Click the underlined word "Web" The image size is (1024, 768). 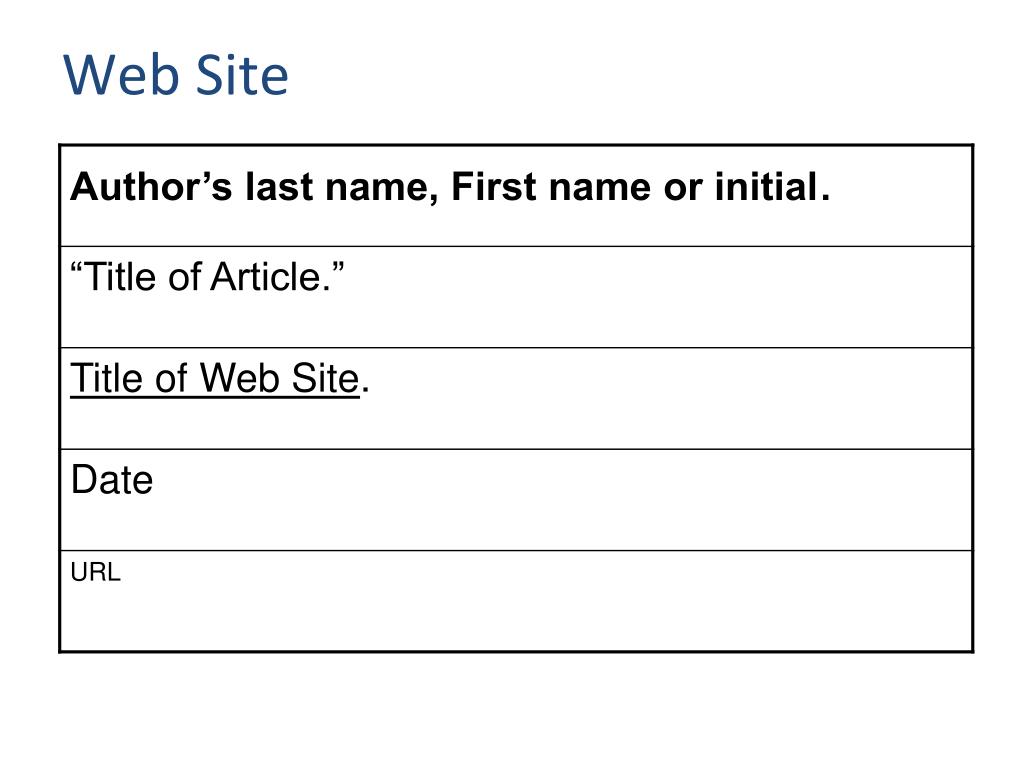click(x=239, y=378)
